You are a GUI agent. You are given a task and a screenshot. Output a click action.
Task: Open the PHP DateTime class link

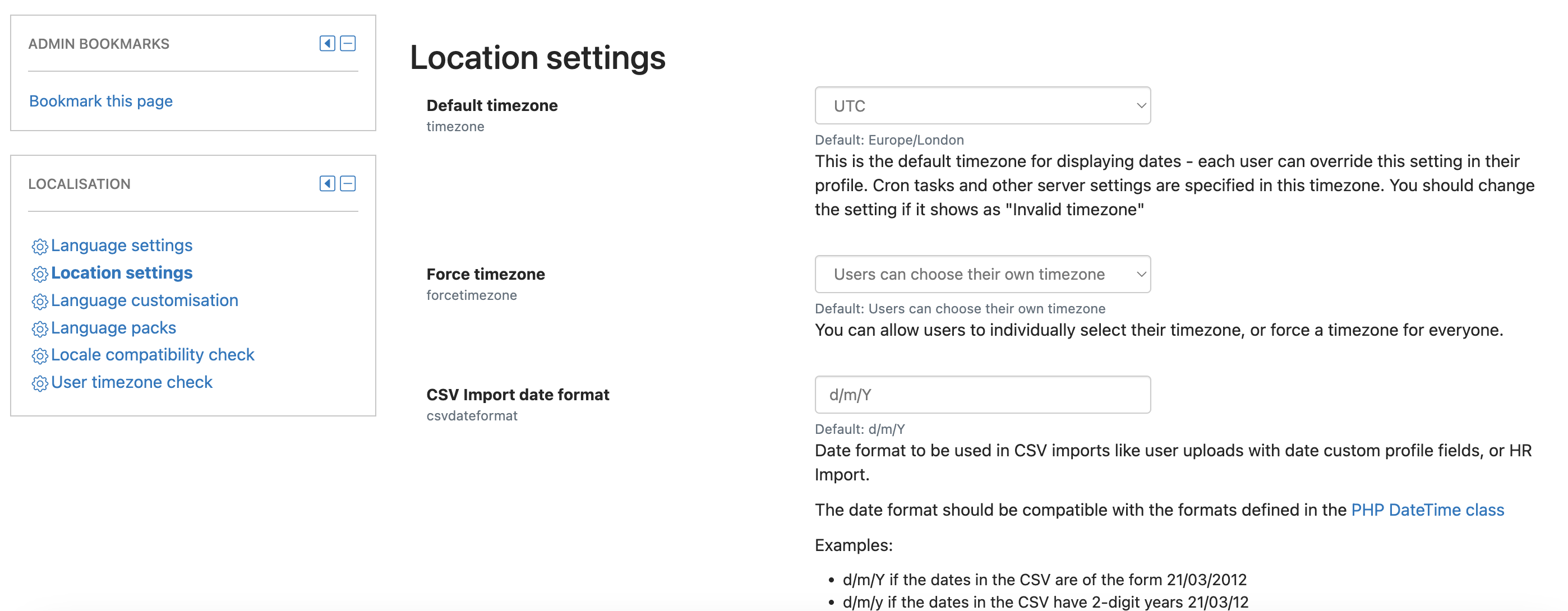pos(1427,510)
